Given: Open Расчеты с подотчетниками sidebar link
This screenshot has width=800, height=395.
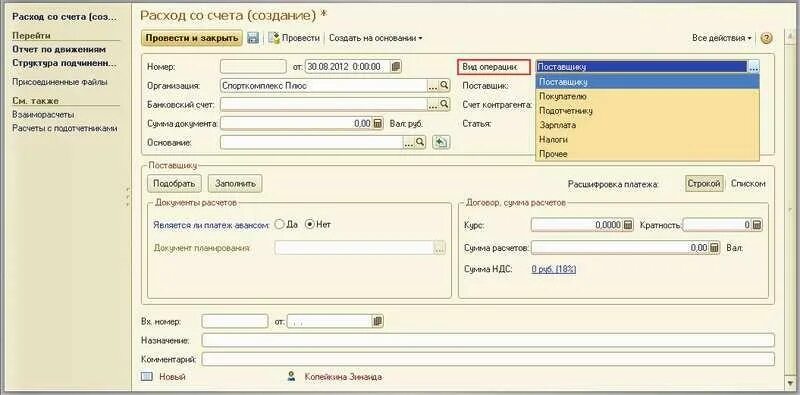Looking at the screenshot, I should click(65, 128).
